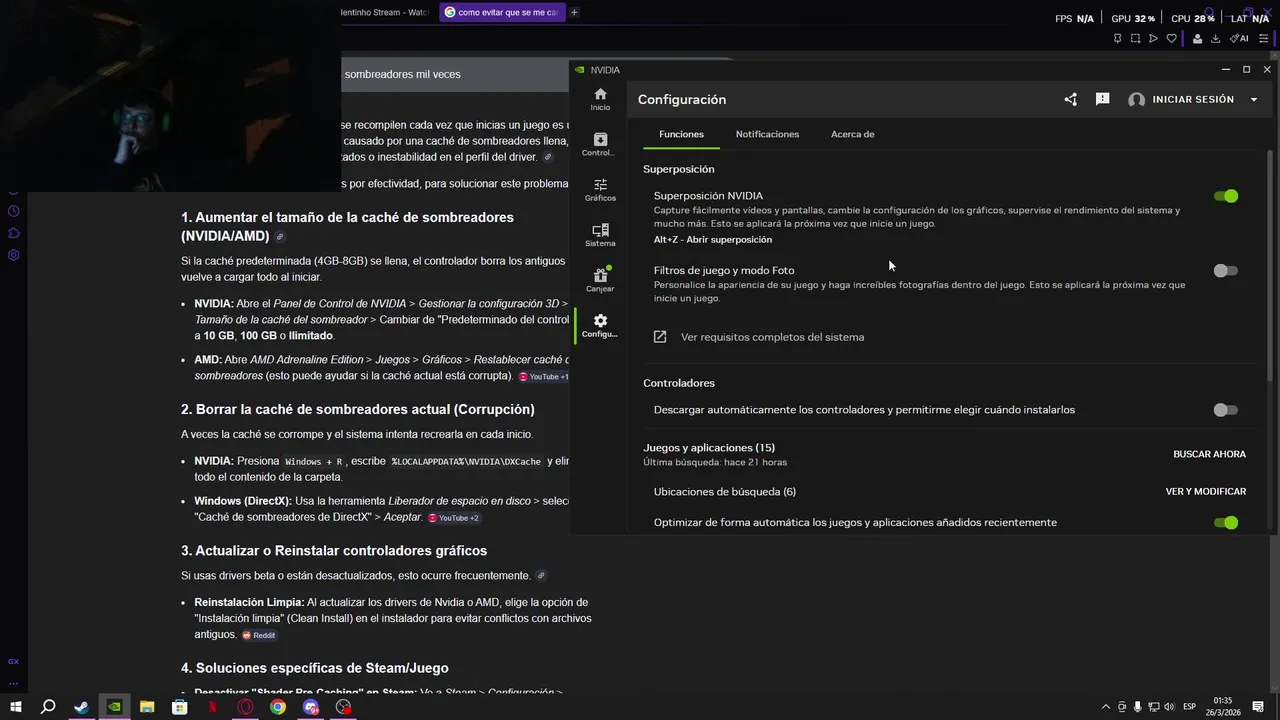
Task: Show hidden system tray icons chevron
Action: [1105, 707]
